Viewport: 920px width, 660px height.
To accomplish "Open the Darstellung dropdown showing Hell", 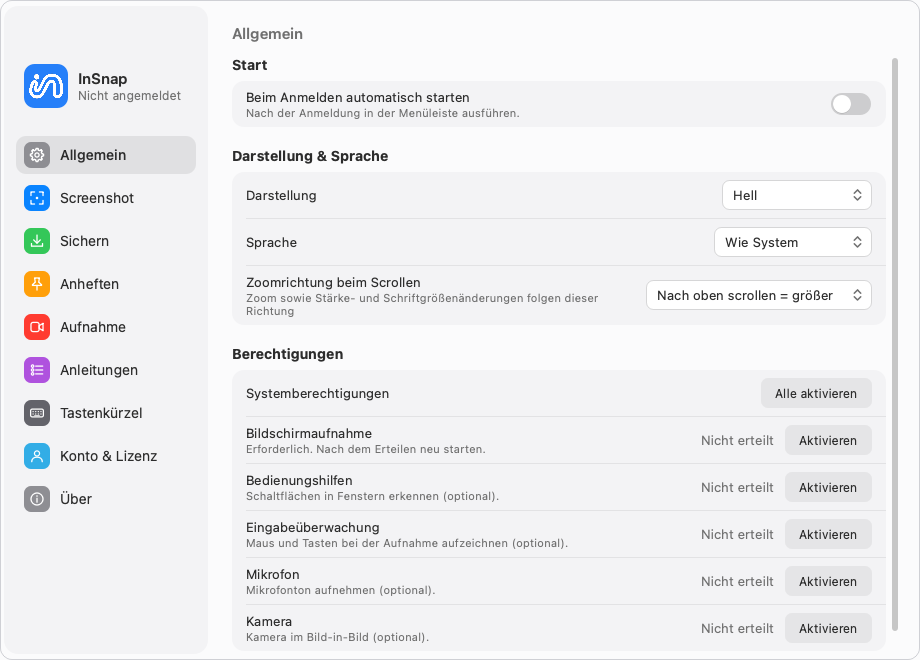I will [x=797, y=195].
